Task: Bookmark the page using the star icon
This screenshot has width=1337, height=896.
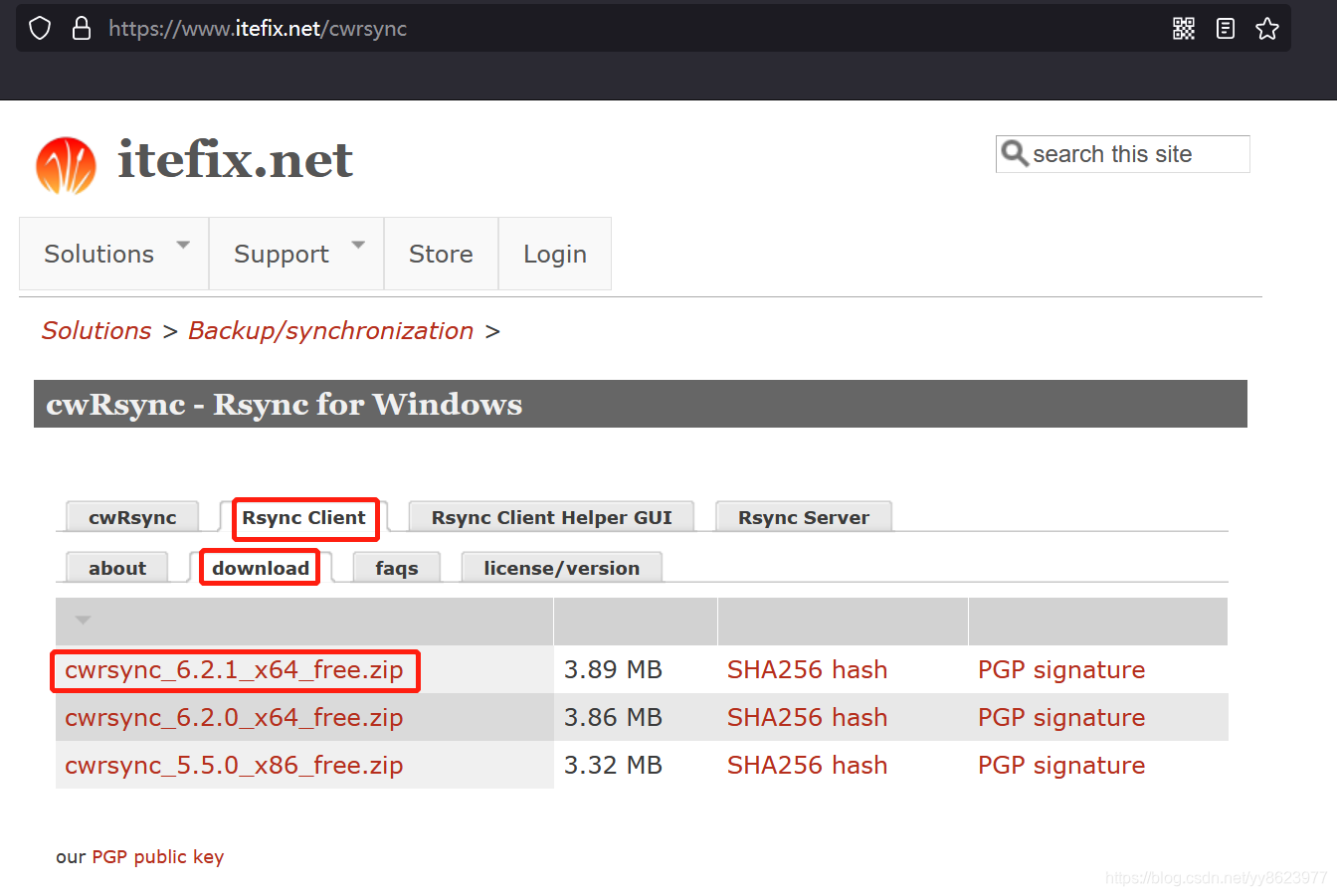Action: (1267, 28)
